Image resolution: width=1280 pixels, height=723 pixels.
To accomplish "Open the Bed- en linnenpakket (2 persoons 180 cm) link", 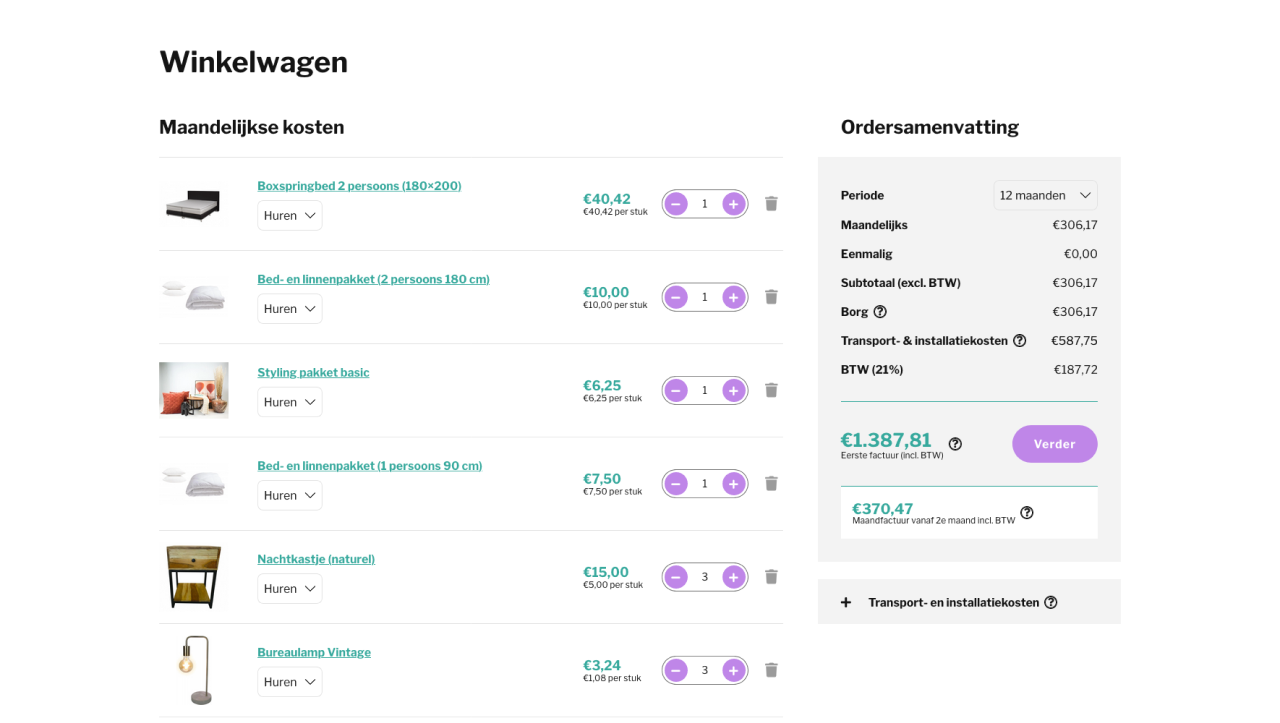I will pyautogui.click(x=373, y=280).
